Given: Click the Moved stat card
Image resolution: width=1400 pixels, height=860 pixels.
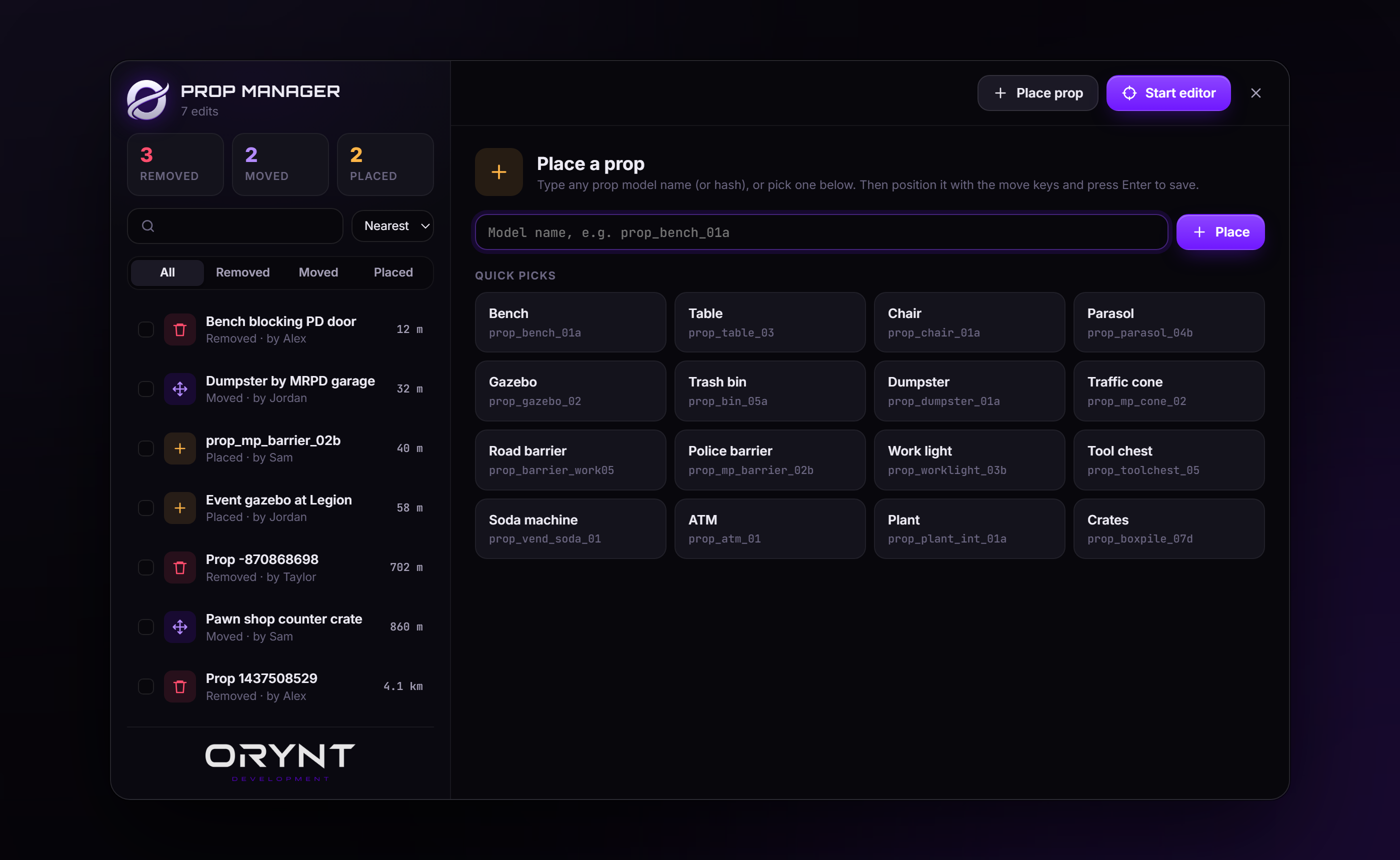Looking at the screenshot, I should click(280, 164).
